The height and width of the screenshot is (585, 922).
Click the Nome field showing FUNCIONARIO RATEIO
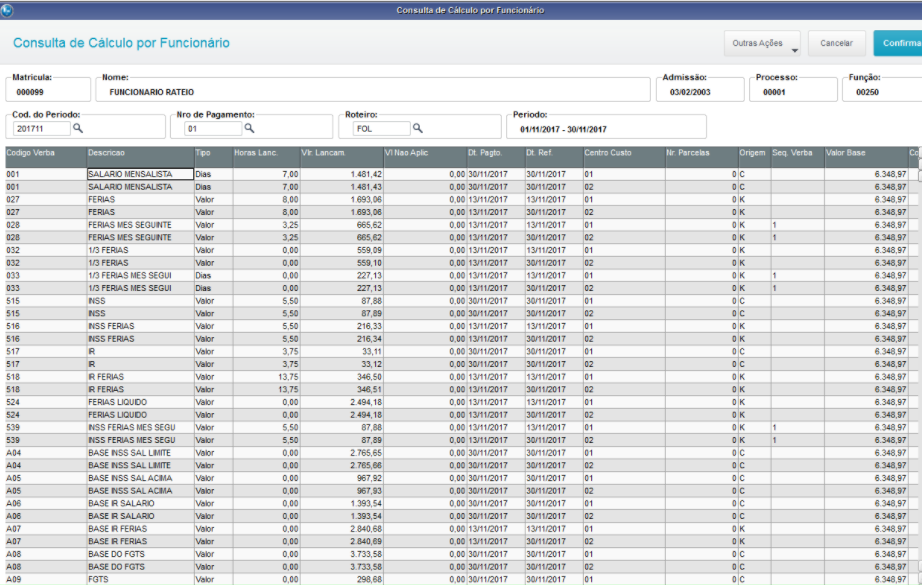pos(373,92)
